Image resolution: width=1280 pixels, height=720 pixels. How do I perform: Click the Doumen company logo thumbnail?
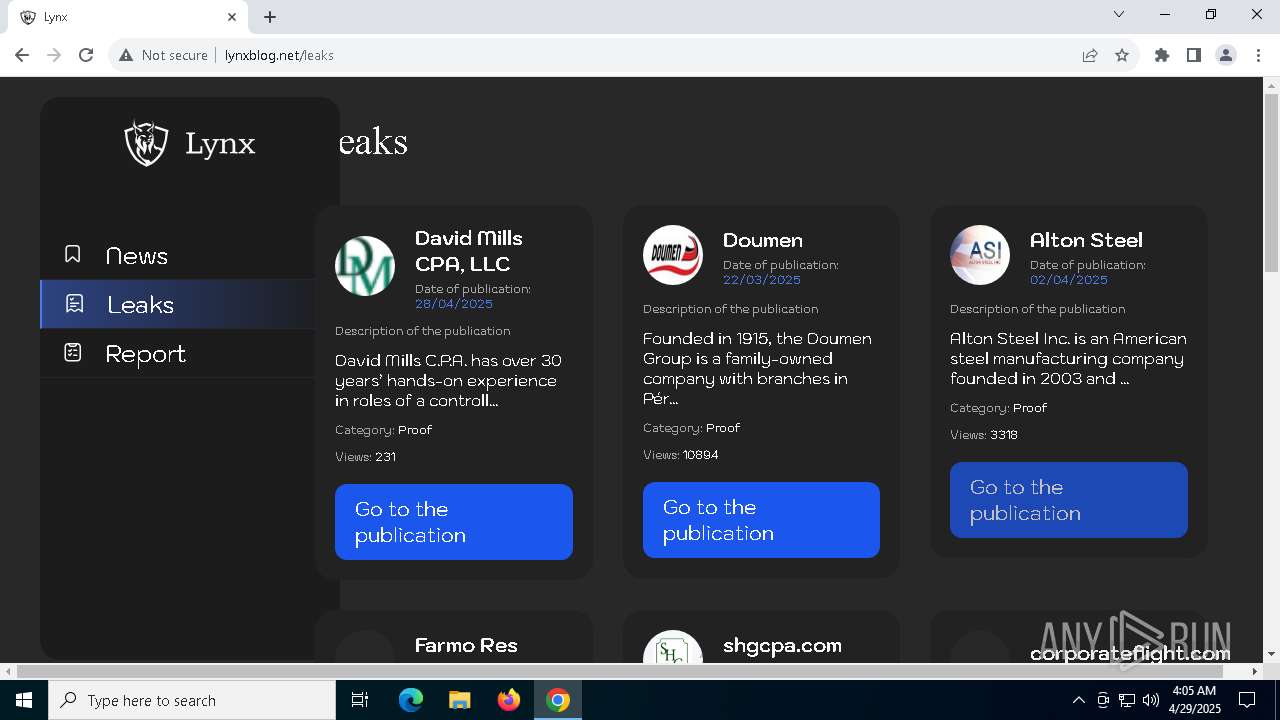point(673,255)
